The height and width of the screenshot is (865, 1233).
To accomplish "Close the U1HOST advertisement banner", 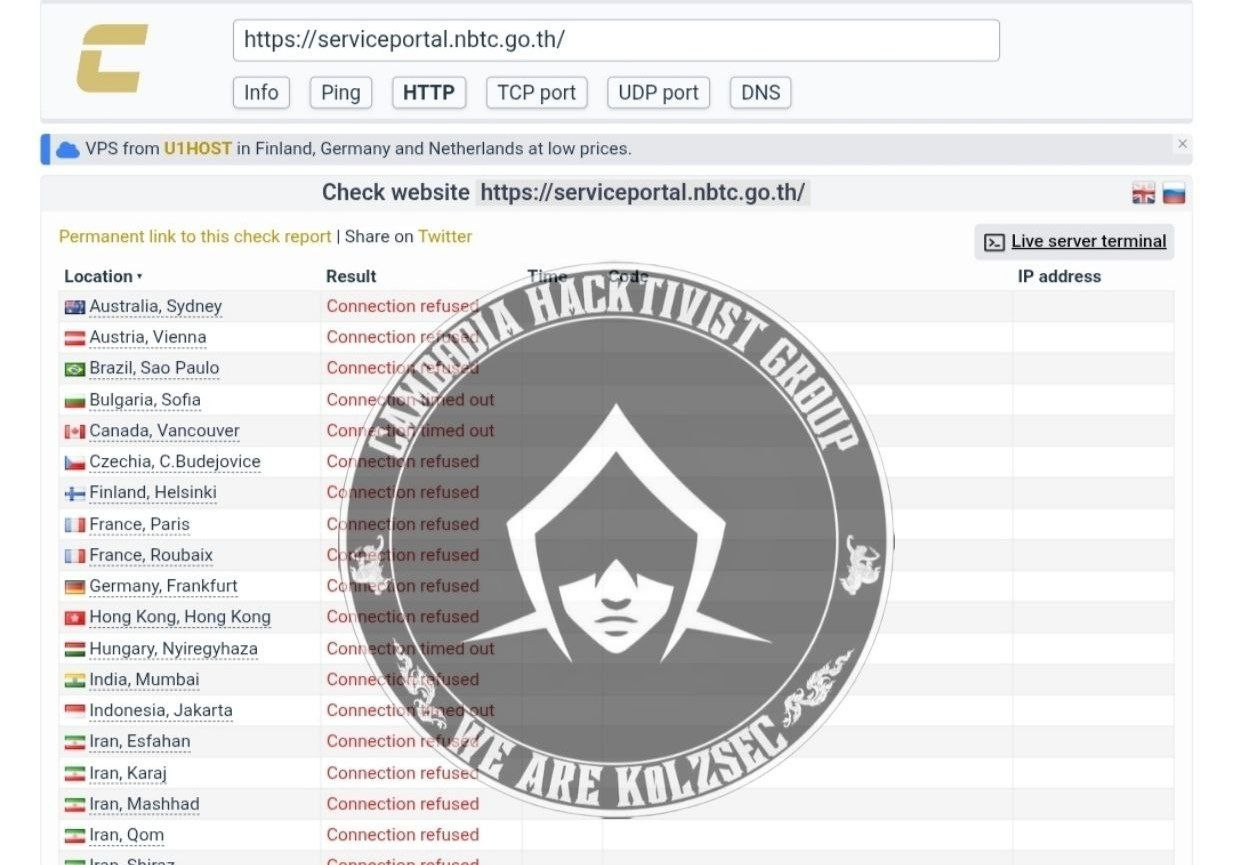I will coord(1182,144).
